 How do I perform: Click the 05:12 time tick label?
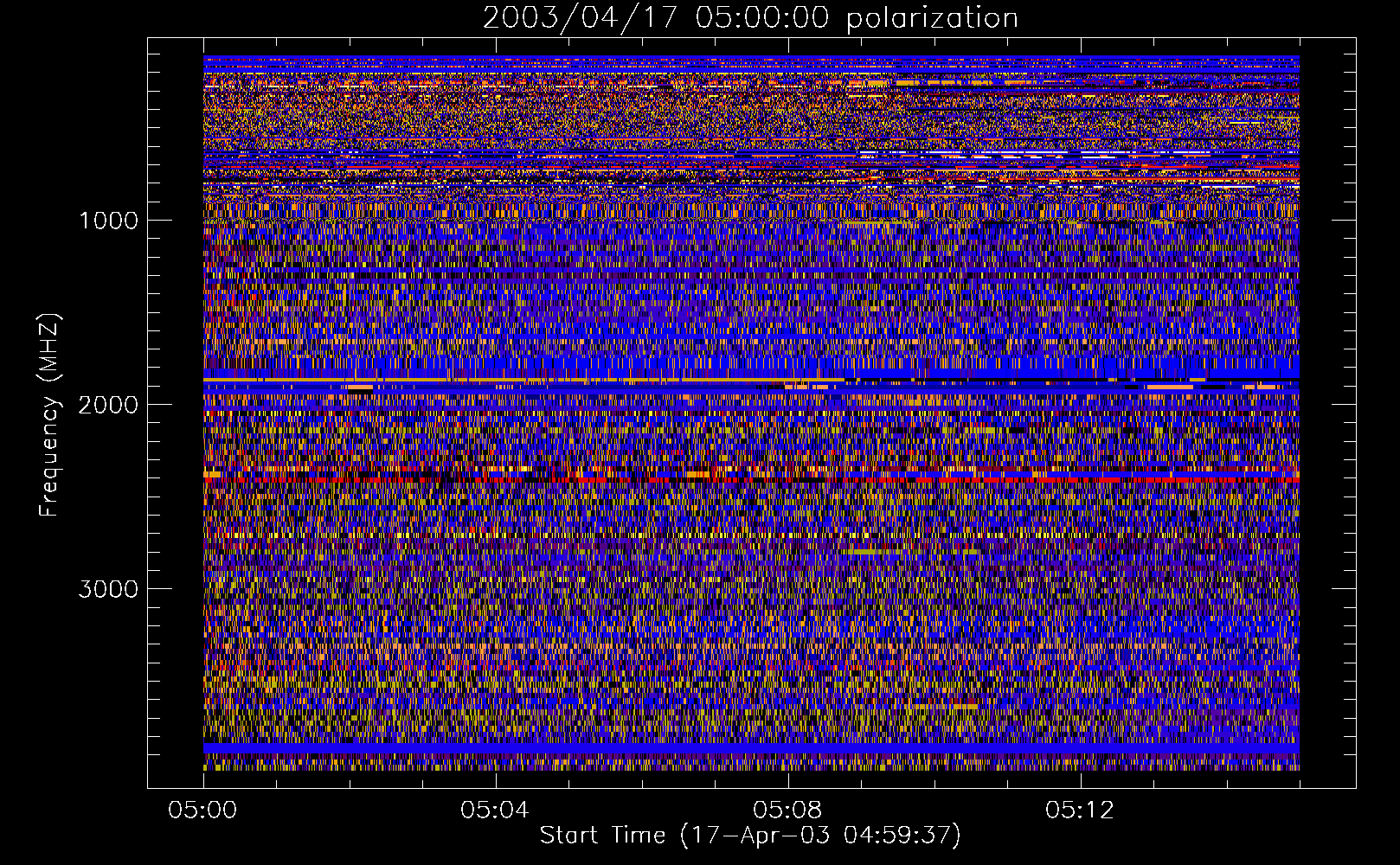(1080, 811)
